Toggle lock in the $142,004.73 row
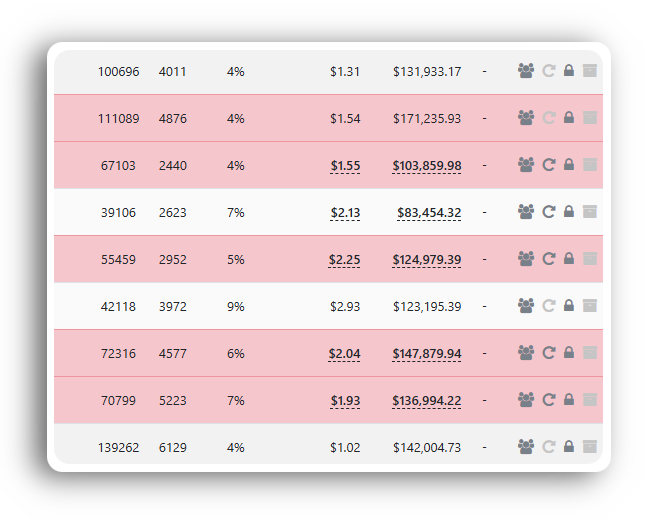653x520 pixels. [569, 447]
